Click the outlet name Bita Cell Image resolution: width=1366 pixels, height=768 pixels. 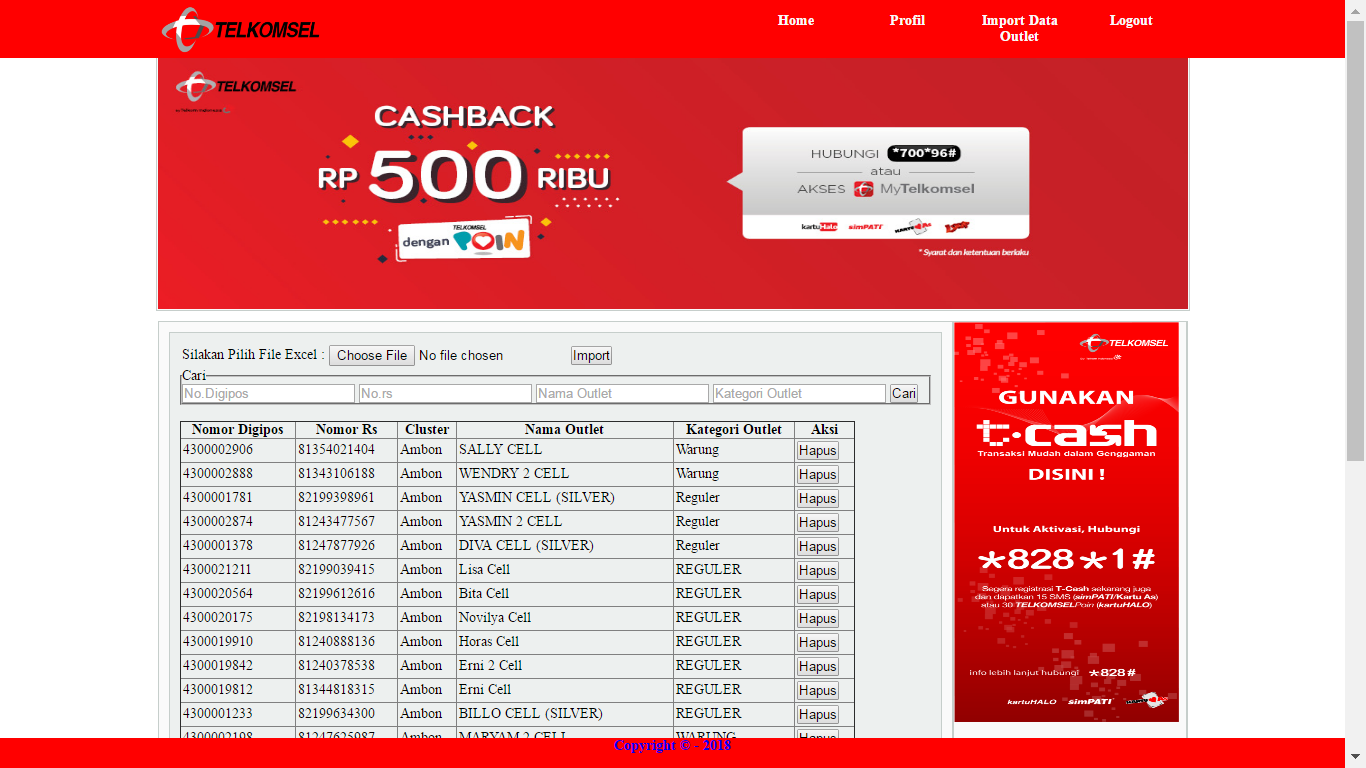tap(484, 594)
